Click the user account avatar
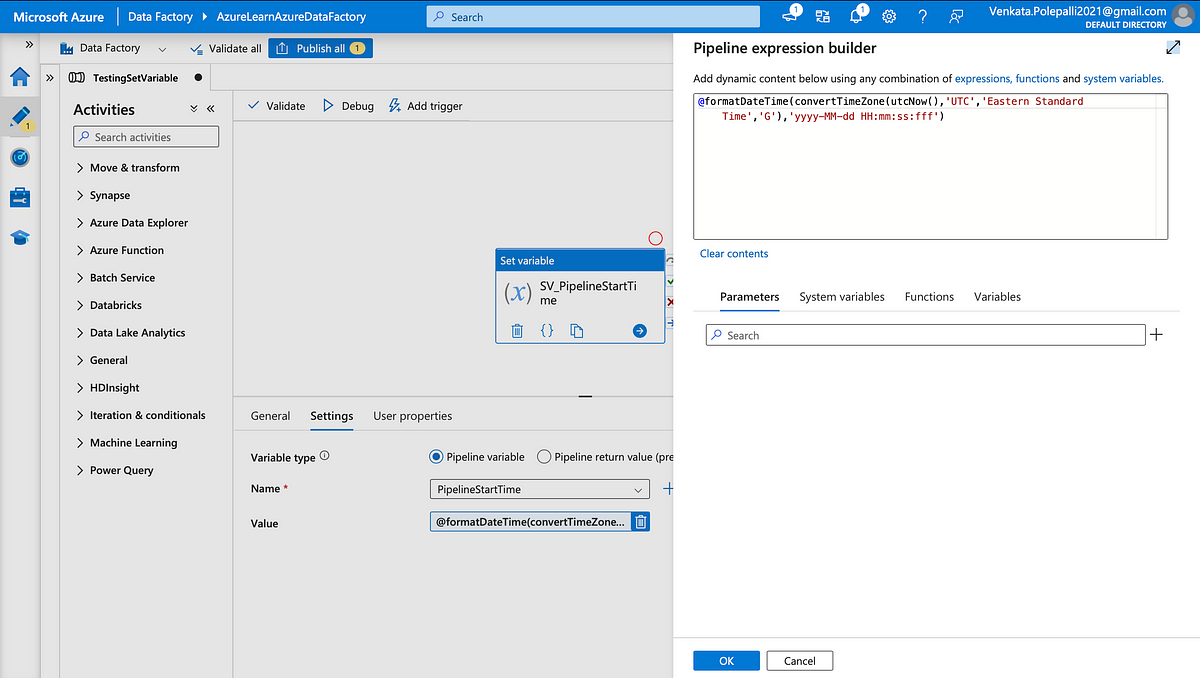Image resolution: width=1200 pixels, height=678 pixels. click(1183, 16)
